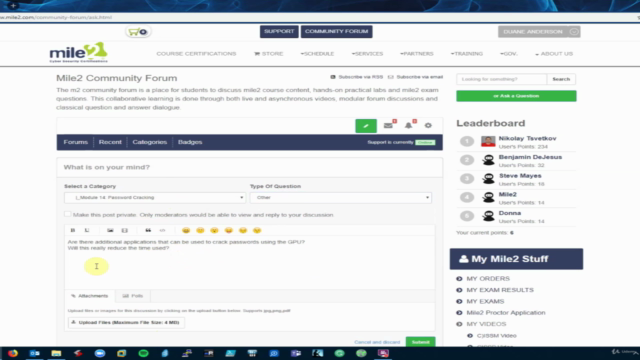Image resolution: width=640 pixels, height=360 pixels.
Task: Expand the Schedule navigation menu
Action: coord(317,54)
